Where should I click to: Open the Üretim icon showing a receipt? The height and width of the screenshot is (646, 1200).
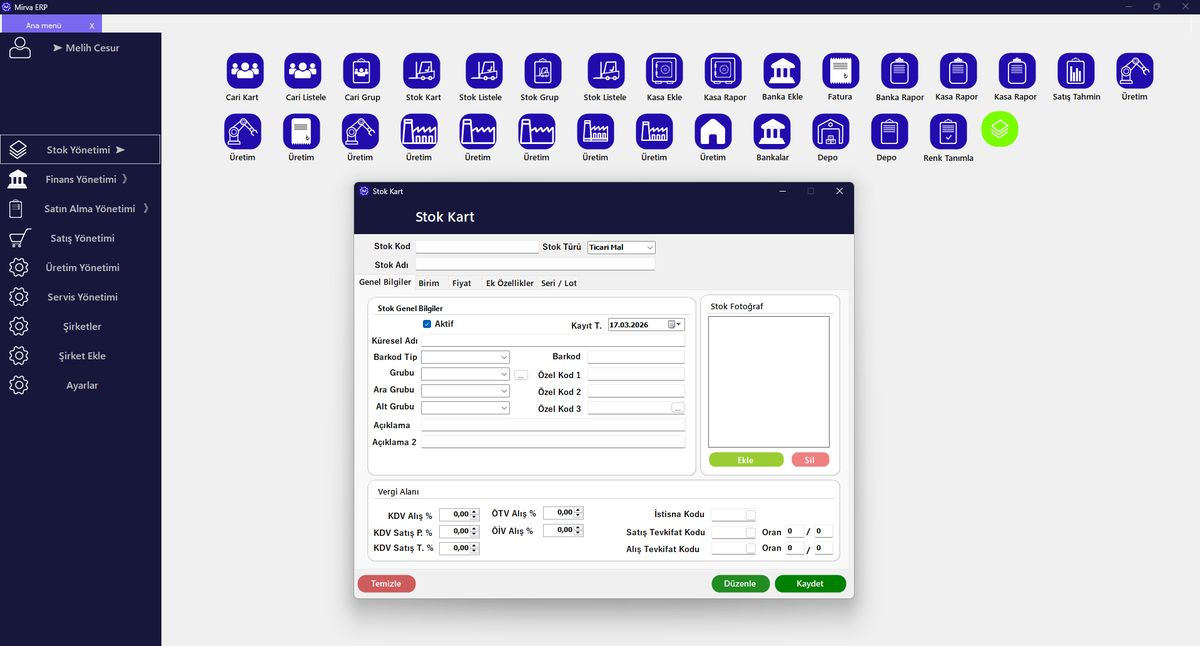click(x=300, y=131)
